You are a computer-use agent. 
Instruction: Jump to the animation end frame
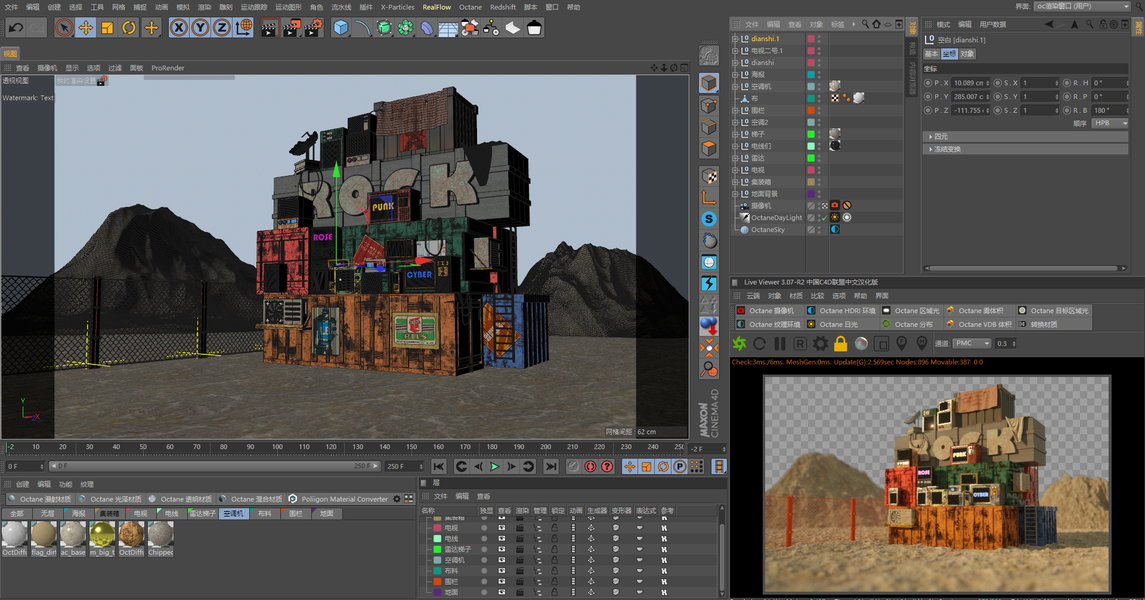click(x=551, y=466)
